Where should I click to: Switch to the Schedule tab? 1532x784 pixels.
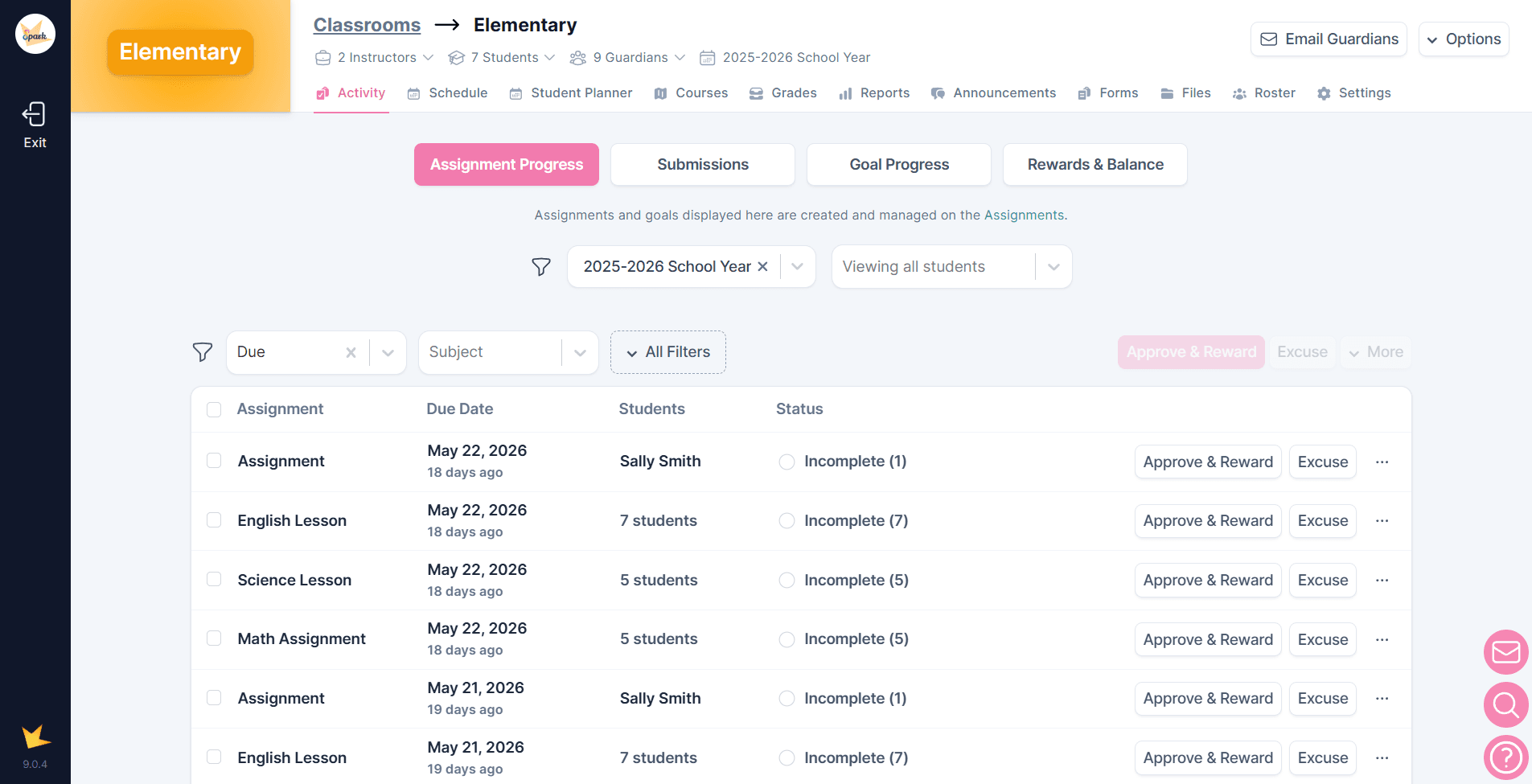pos(448,93)
